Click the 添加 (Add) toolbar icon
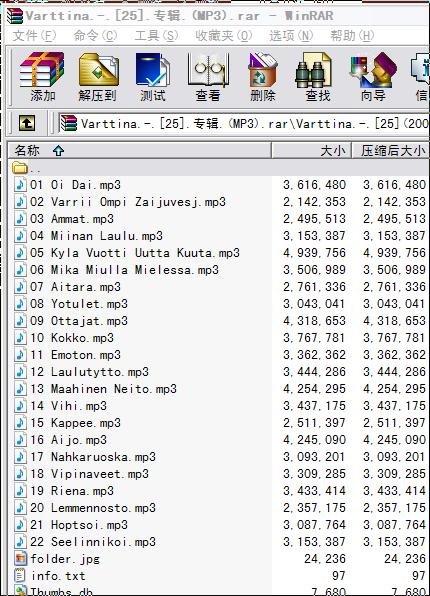Screen dimensions: 430x596 click(42, 70)
